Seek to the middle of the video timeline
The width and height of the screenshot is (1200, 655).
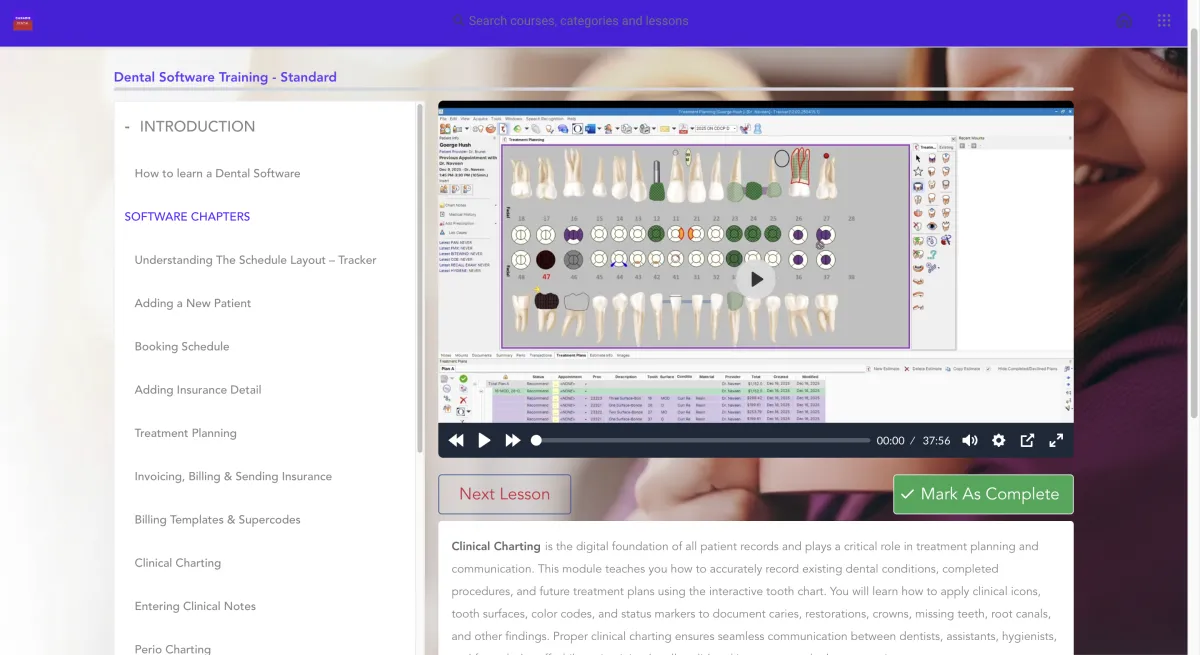[x=703, y=440]
